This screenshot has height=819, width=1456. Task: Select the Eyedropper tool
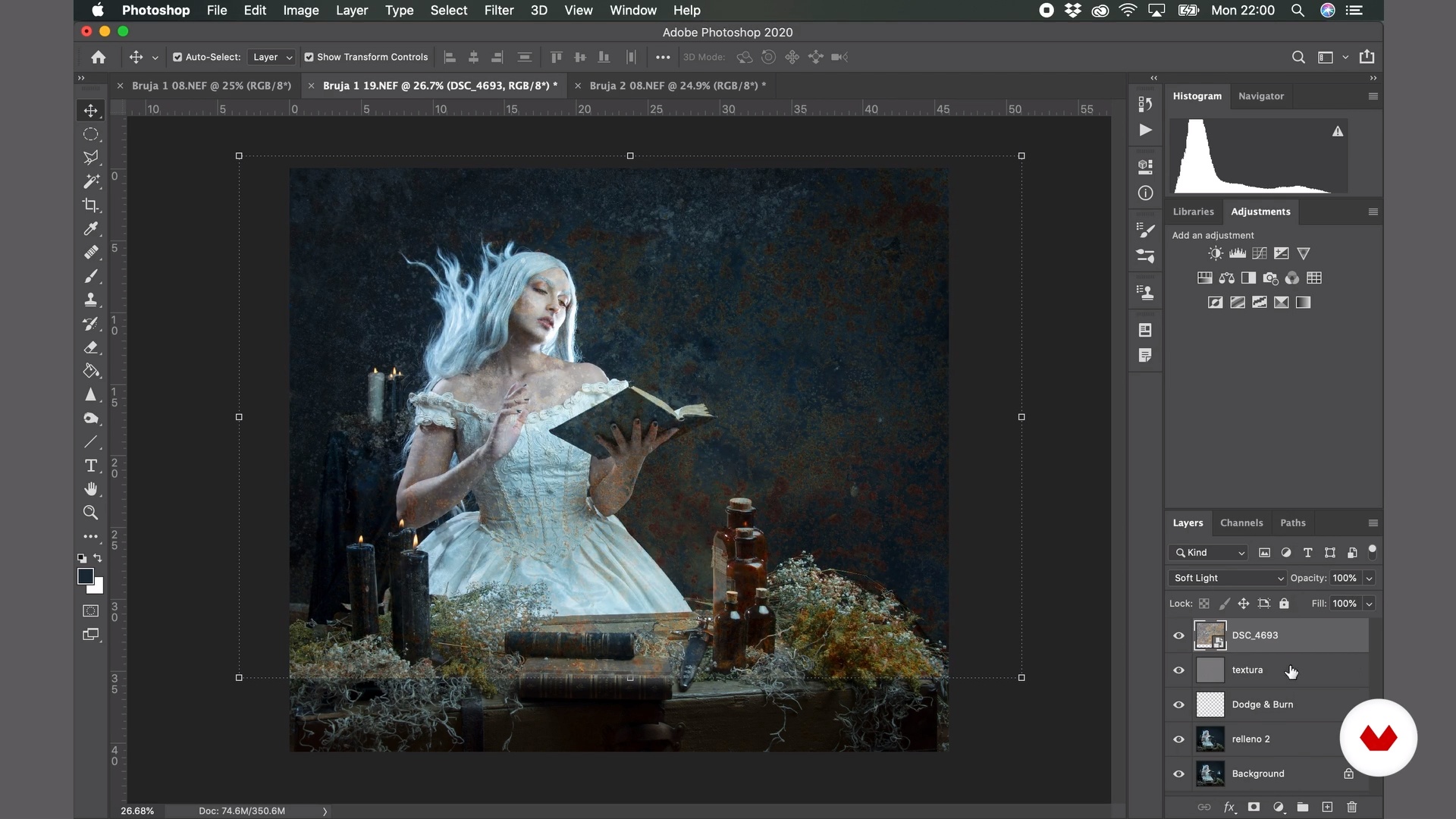point(90,229)
